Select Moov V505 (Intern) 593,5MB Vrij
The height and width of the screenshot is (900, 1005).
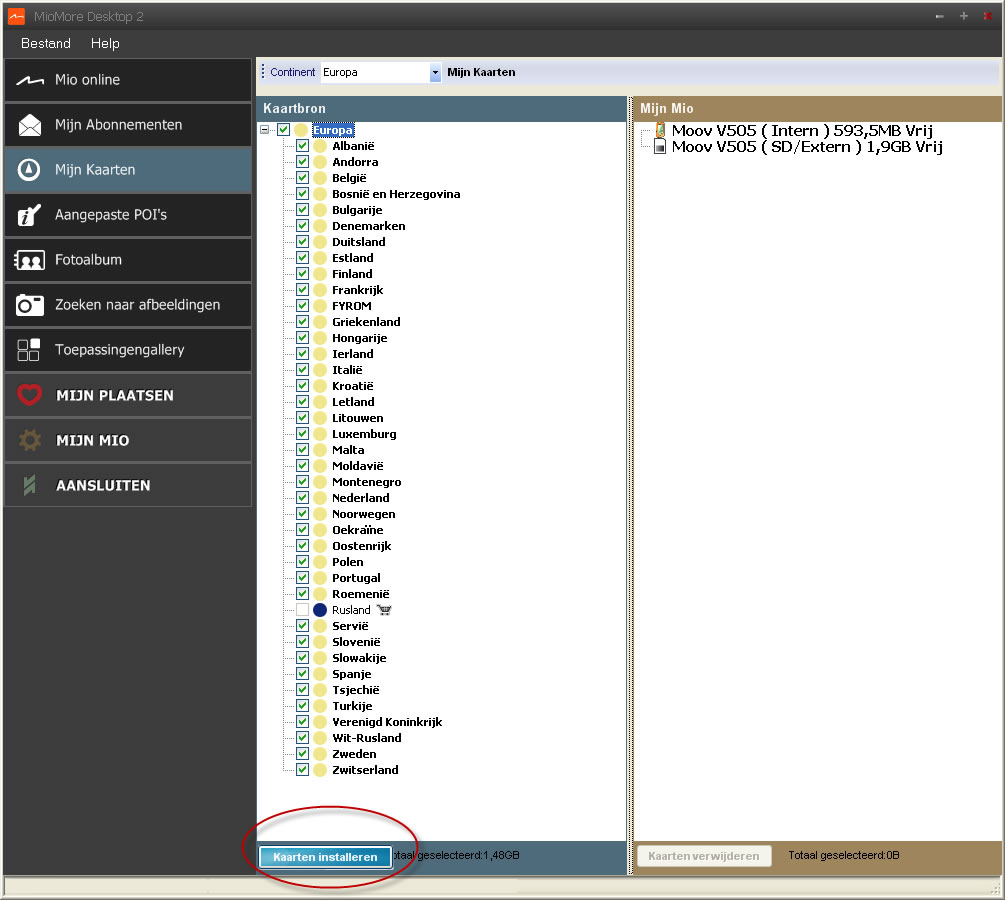click(x=802, y=131)
